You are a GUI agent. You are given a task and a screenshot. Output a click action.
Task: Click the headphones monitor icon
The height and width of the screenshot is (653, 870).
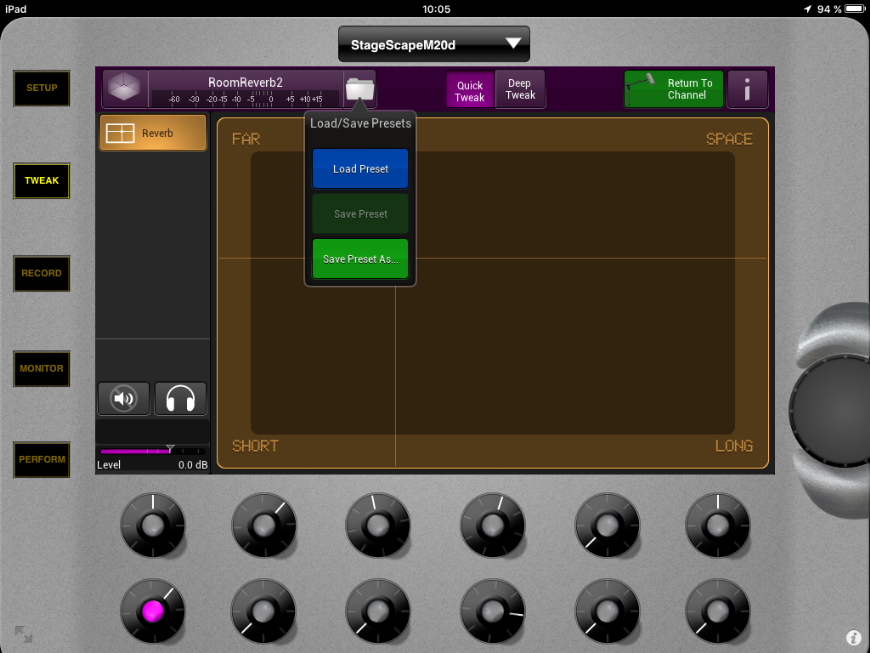click(x=180, y=399)
